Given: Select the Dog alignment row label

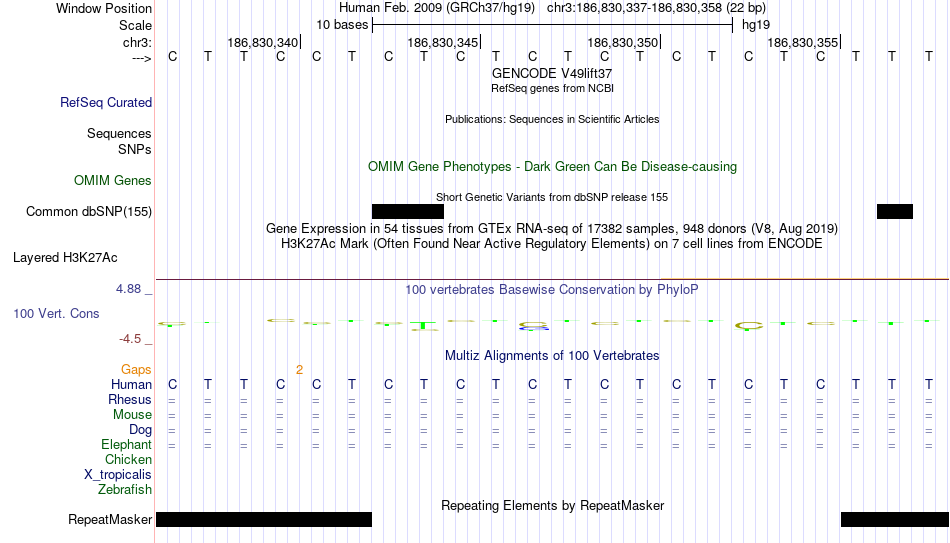Looking at the screenshot, I should [141, 430].
